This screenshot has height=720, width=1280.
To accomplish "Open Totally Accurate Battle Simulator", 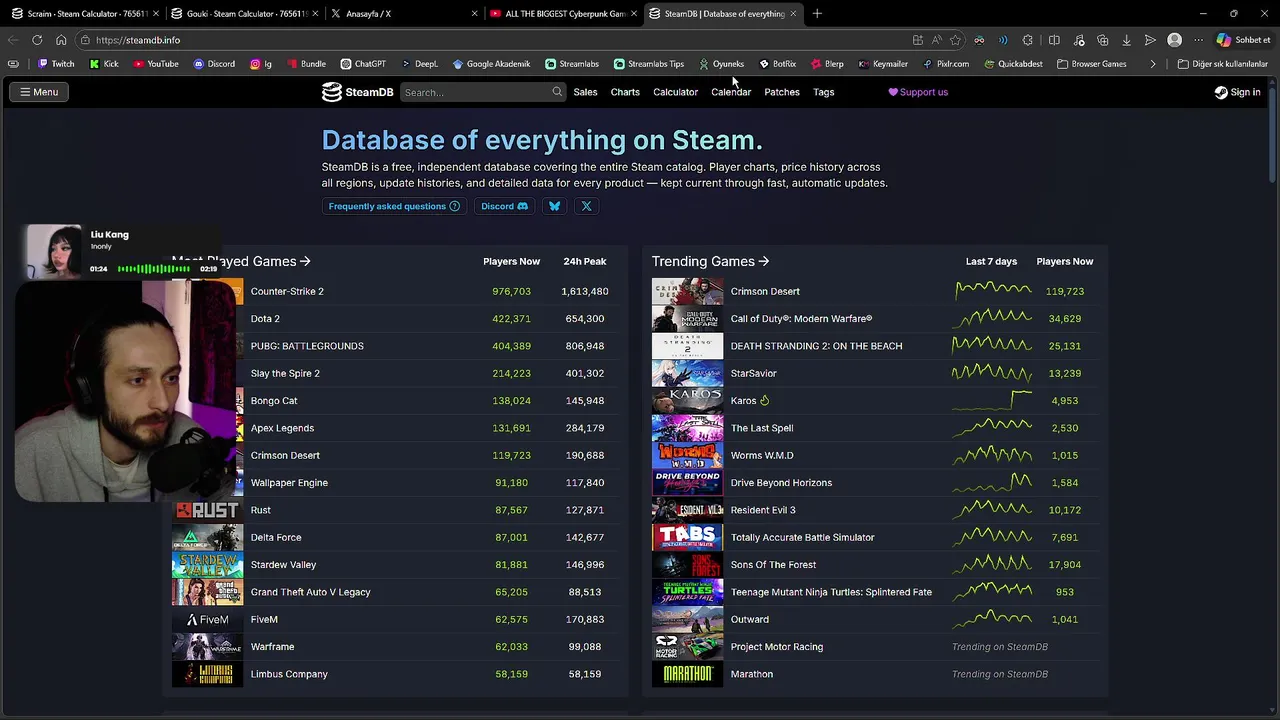I will tap(802, 537).
